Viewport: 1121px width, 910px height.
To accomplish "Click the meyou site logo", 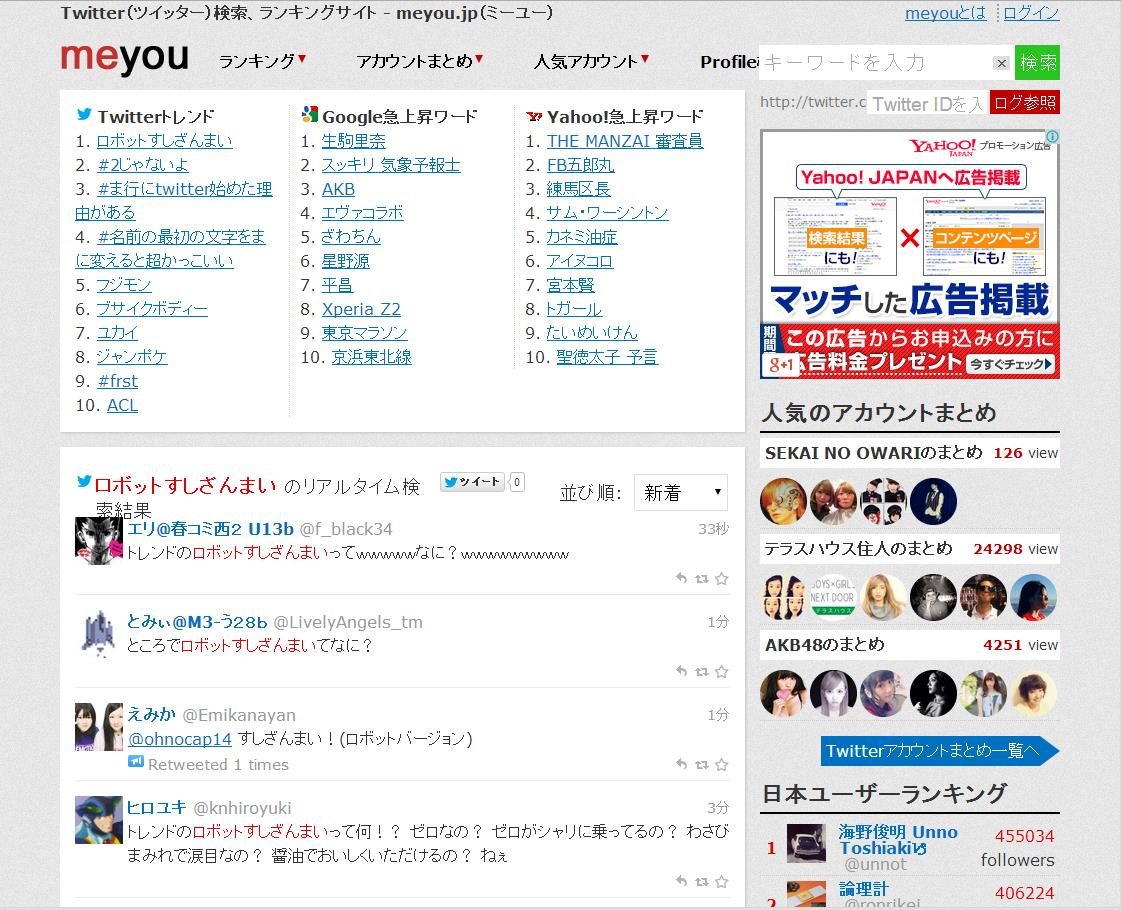I will tap(124, 58).
